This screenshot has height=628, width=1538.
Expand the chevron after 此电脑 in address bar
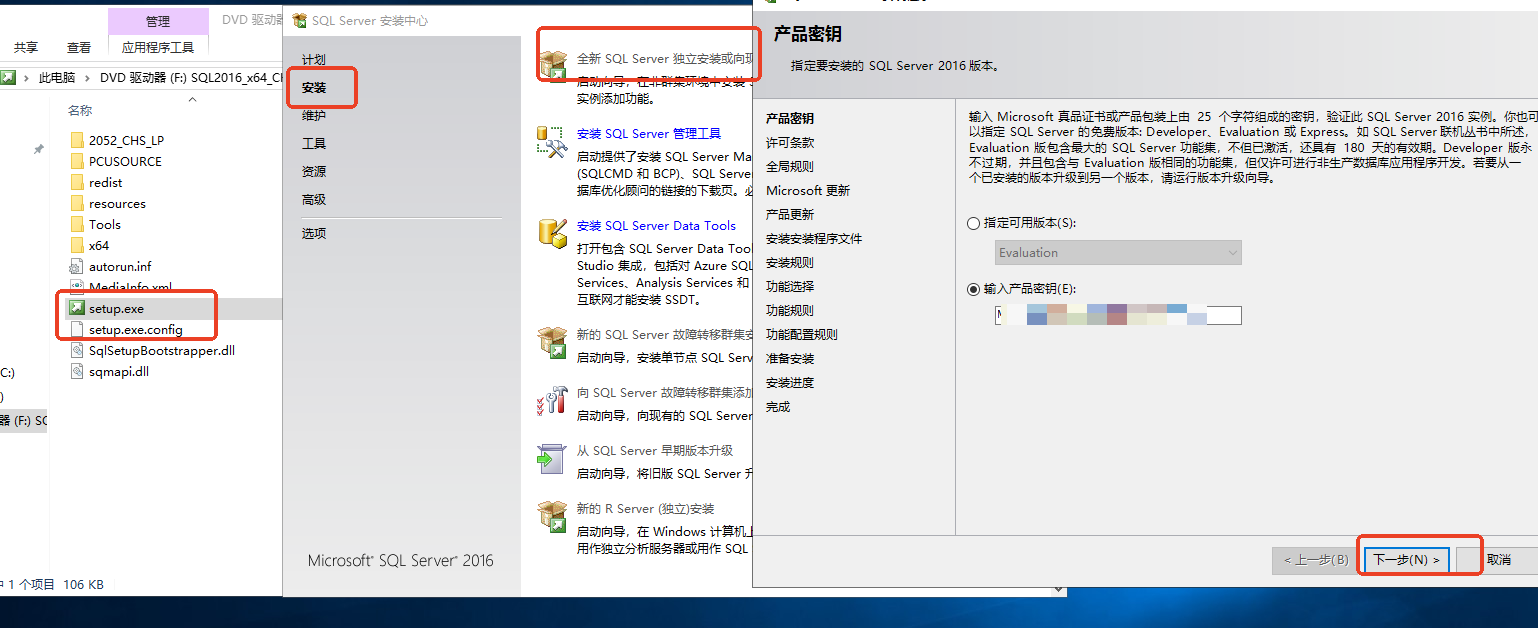pos(88,78)
